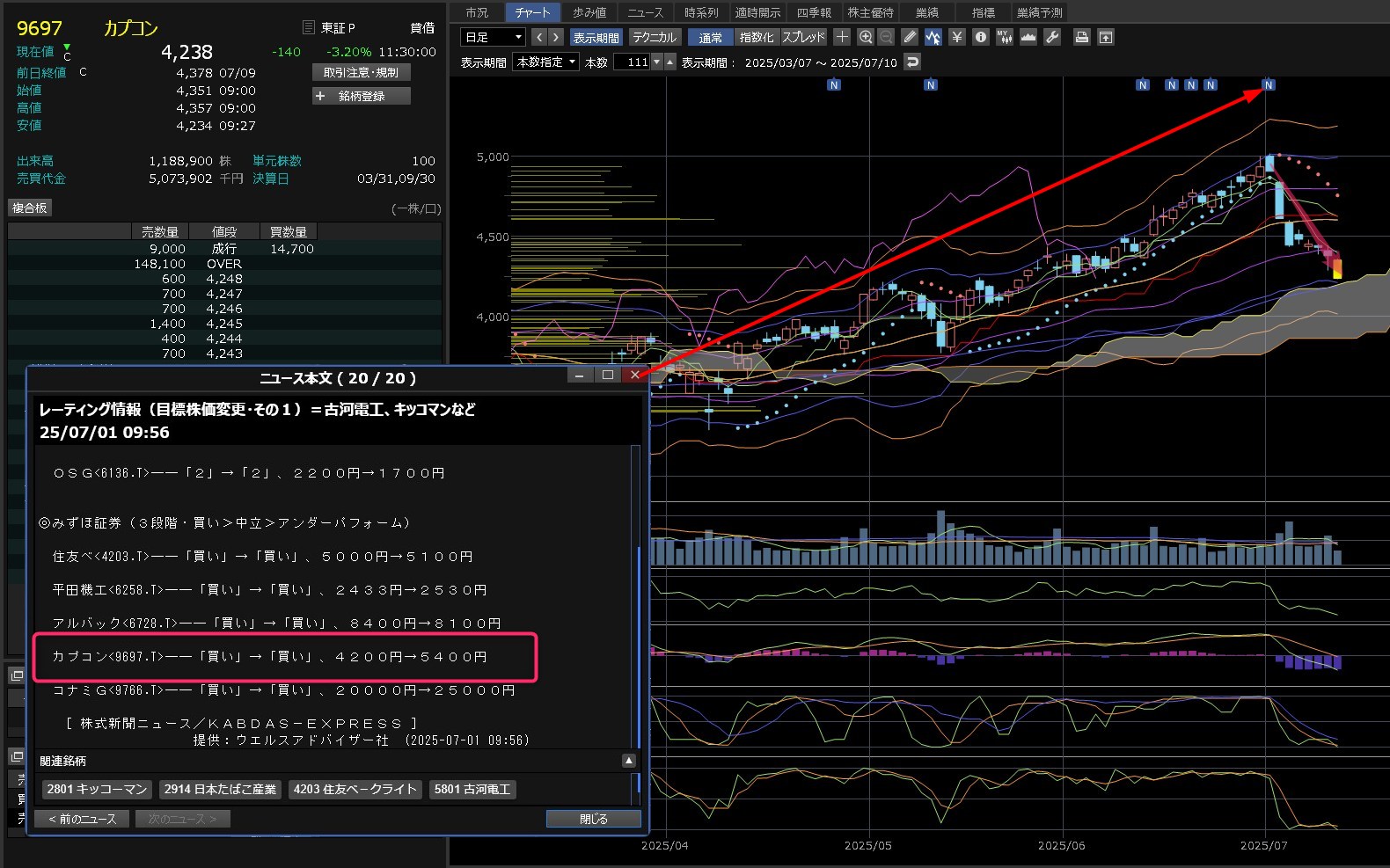Viewport: 1390px width, 868px height.
Task: Reset display period with return arrow icon
Action: (x=913, y=62)
